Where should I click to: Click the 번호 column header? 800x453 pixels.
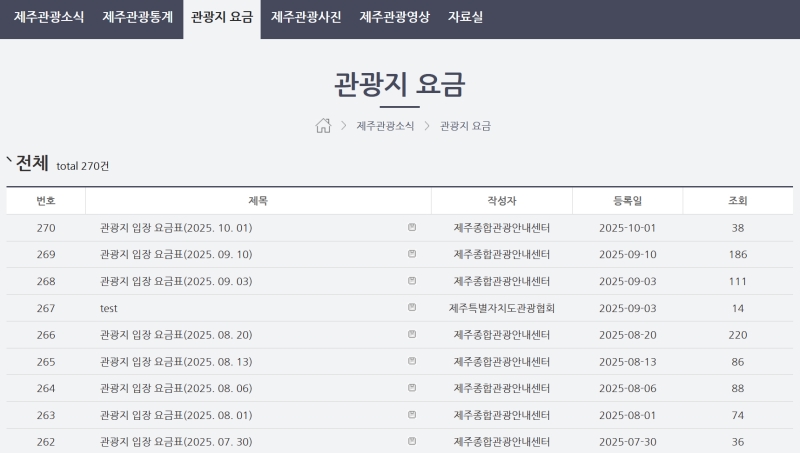pyautogui.click(x=46, y=201)
